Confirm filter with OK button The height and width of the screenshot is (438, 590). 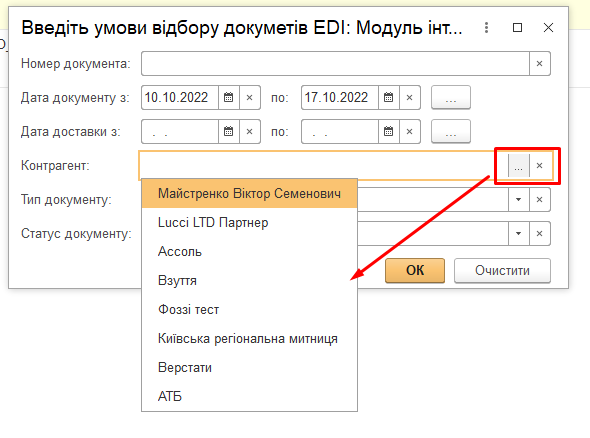pos(415,270)
